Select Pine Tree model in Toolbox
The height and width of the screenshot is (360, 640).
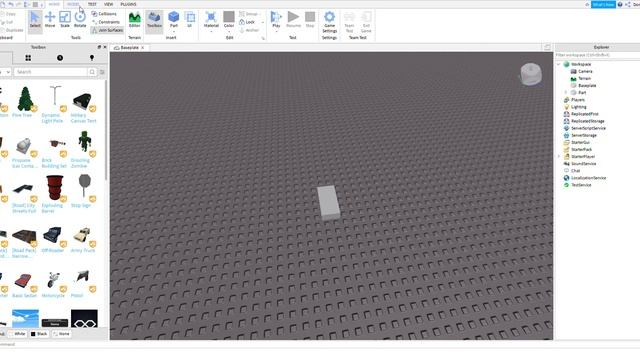[x=24, y=102]
